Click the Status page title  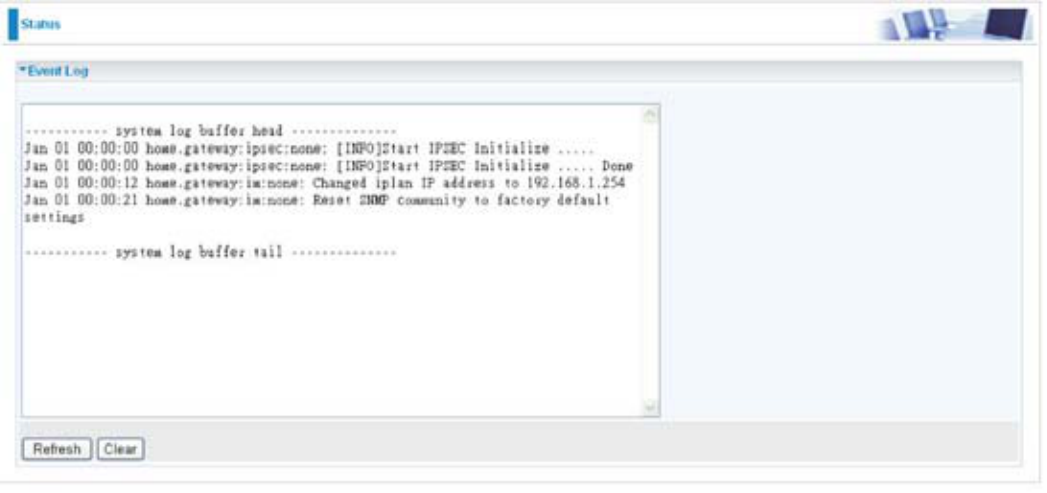pyautogui.click(x=41, y=24)
